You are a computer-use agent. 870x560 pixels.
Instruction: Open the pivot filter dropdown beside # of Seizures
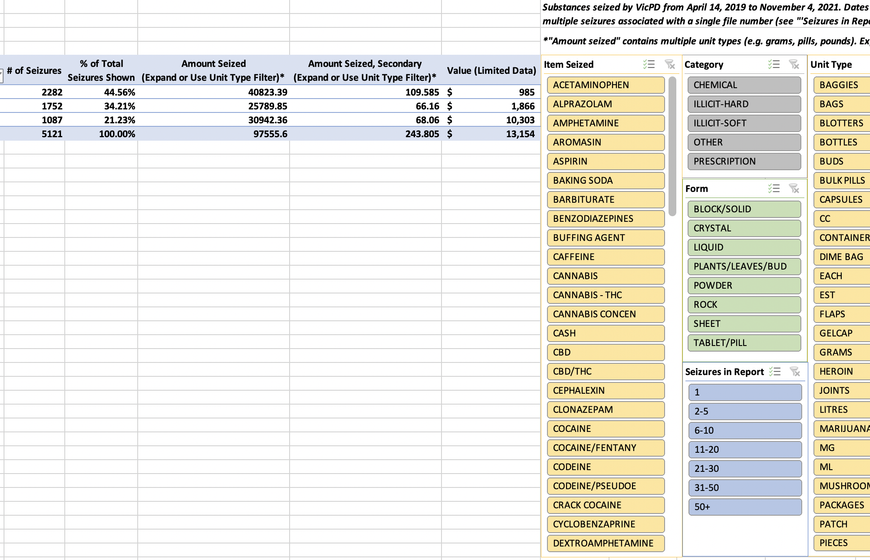[x=1, y=75]
